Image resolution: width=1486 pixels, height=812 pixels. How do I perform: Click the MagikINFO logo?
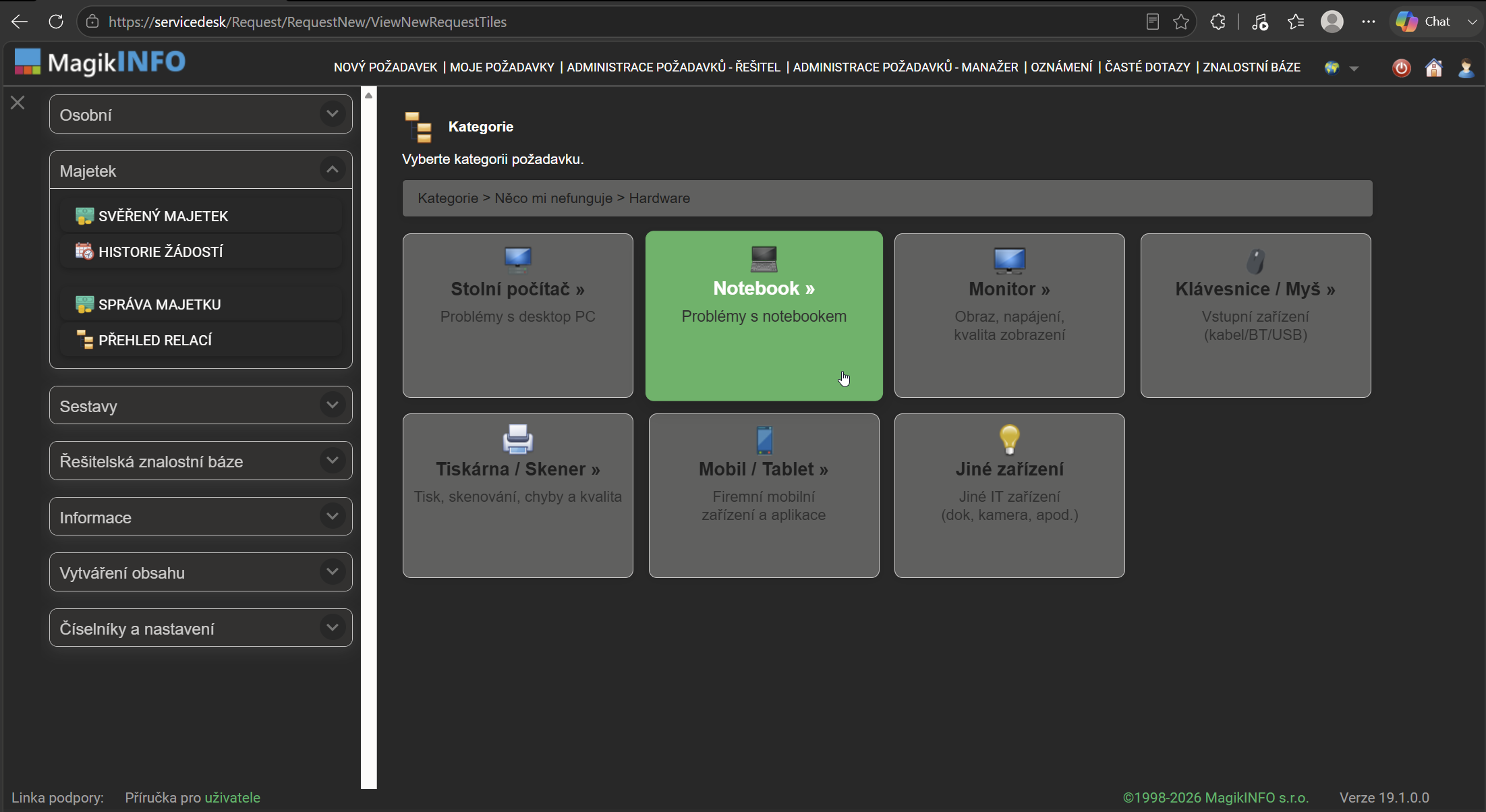[100, 62]
